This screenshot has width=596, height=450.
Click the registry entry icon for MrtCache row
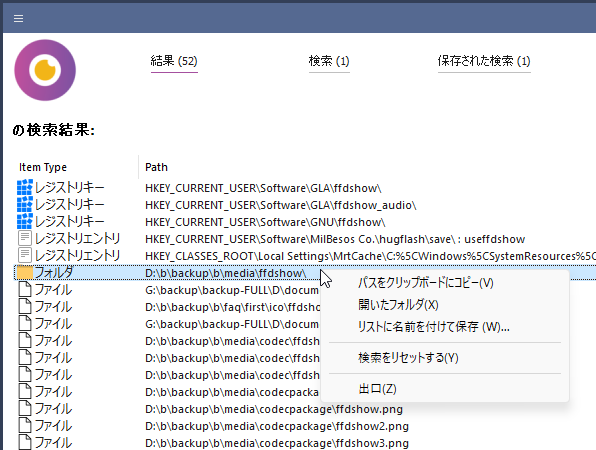tap(25, 255)
